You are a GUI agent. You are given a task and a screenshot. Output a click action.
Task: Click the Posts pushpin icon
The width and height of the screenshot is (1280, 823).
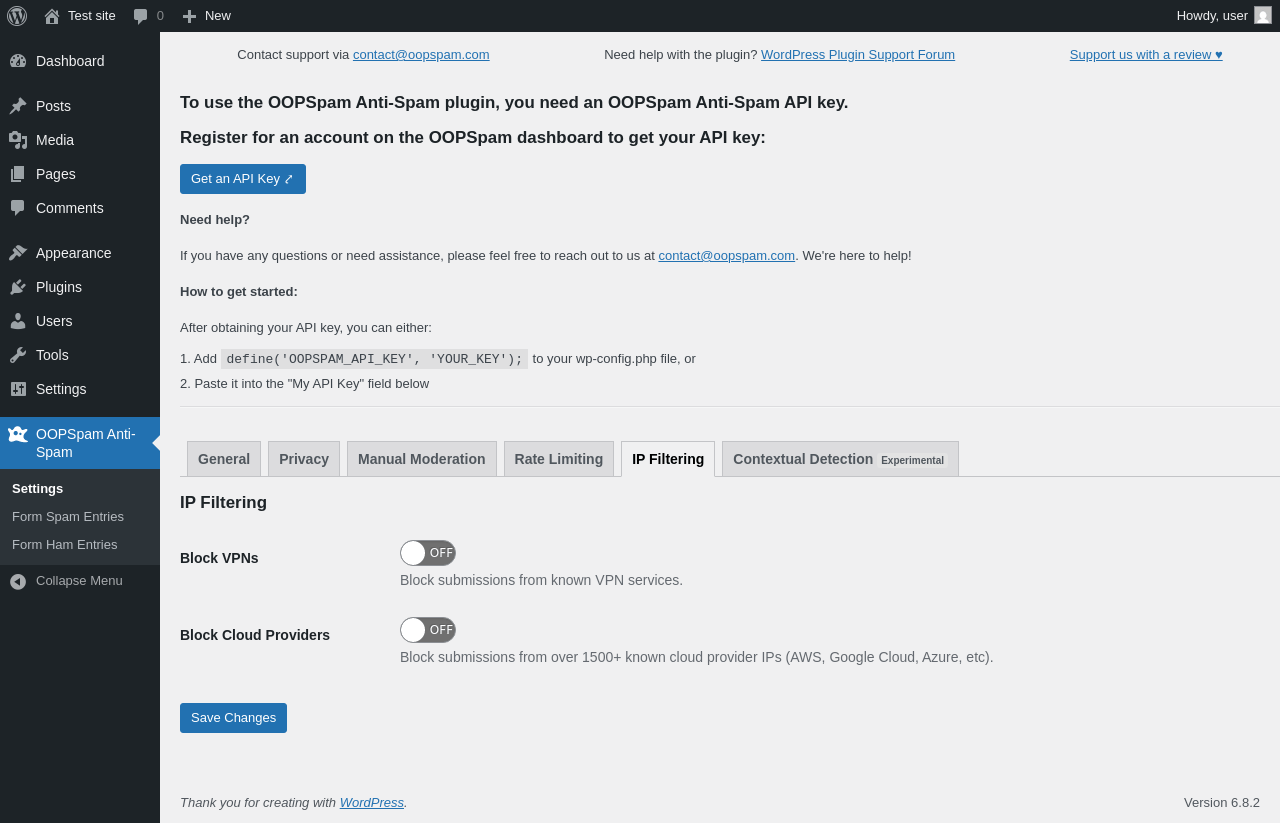pos(18,106)
